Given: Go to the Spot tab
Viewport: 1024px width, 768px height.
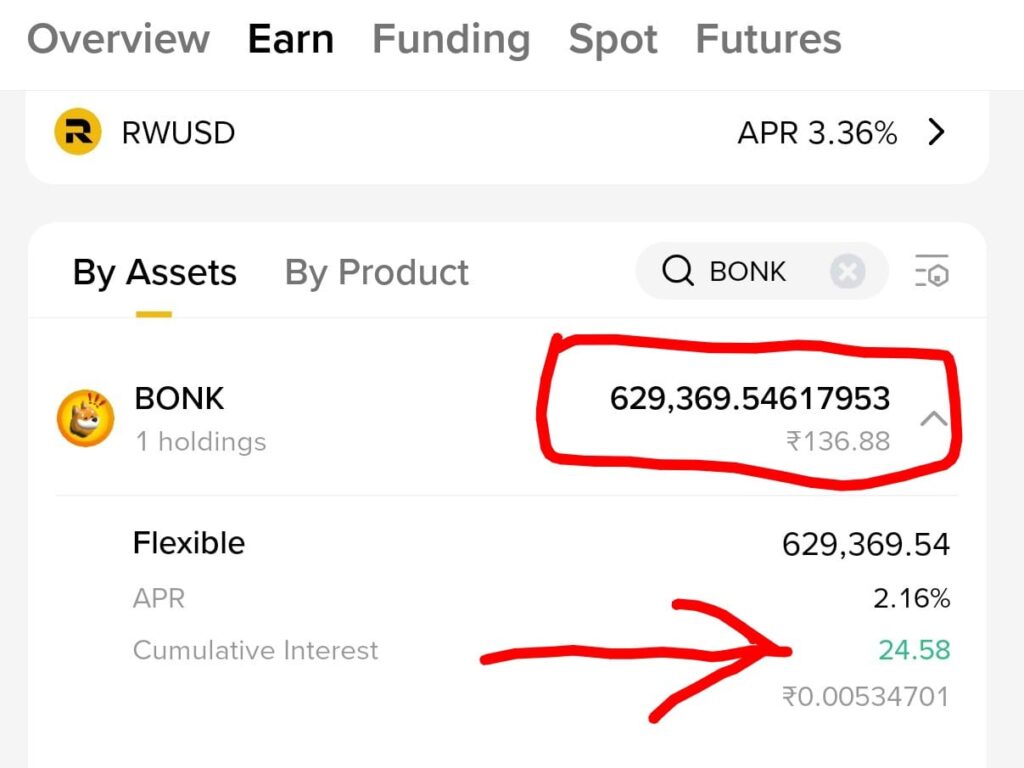Looking at the screenshot, I should pyautogui.click(x=613, y=40).
